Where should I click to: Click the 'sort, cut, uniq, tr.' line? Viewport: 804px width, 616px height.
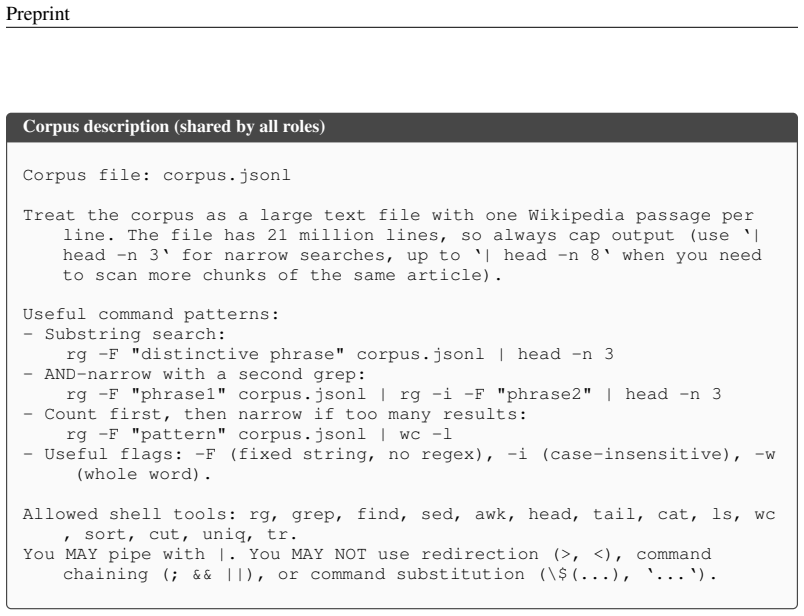click(x=180, y=534)
